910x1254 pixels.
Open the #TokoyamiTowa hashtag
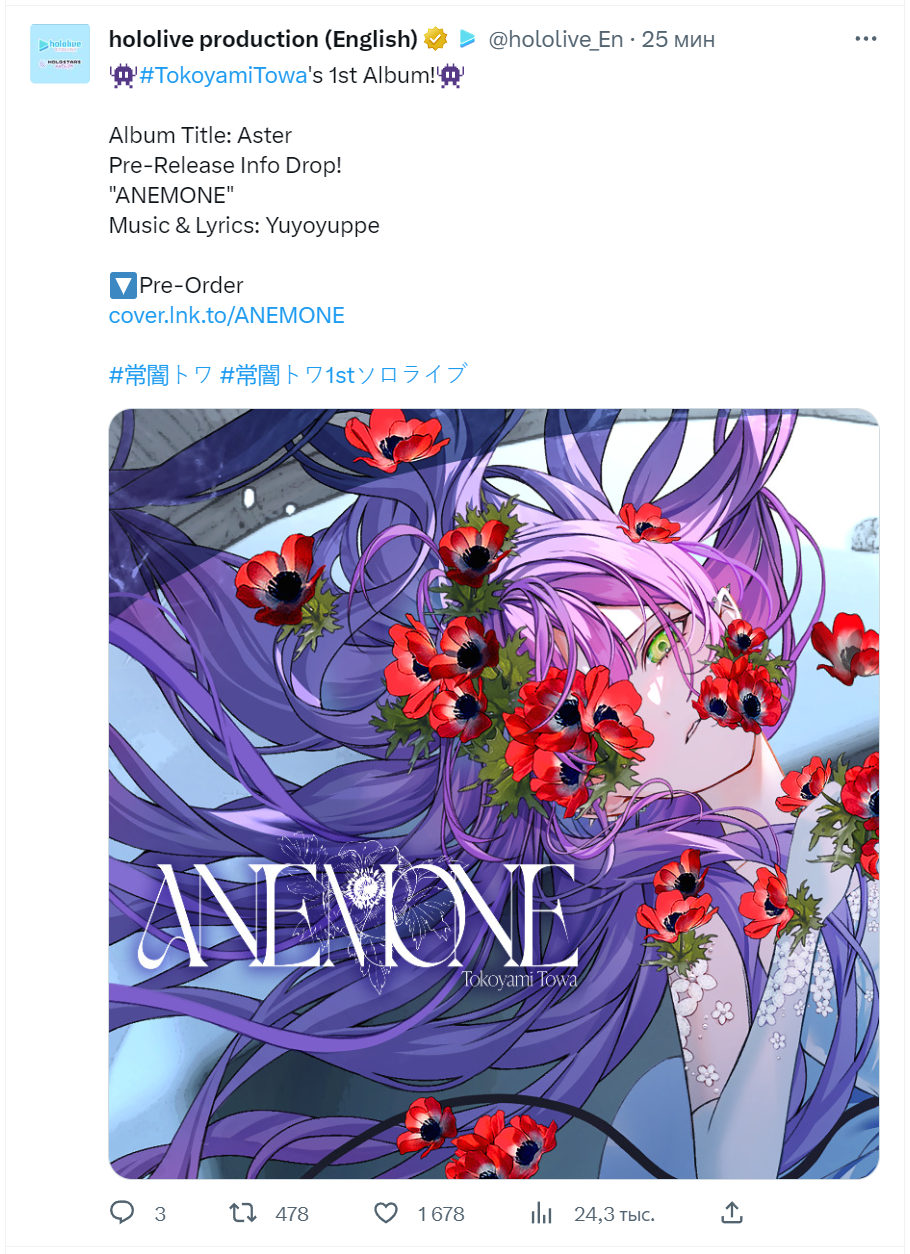click(x=223, y=75)
